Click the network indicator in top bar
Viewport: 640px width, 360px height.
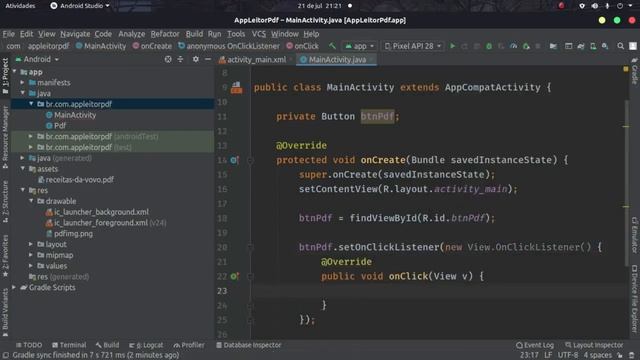coord(582,6)
